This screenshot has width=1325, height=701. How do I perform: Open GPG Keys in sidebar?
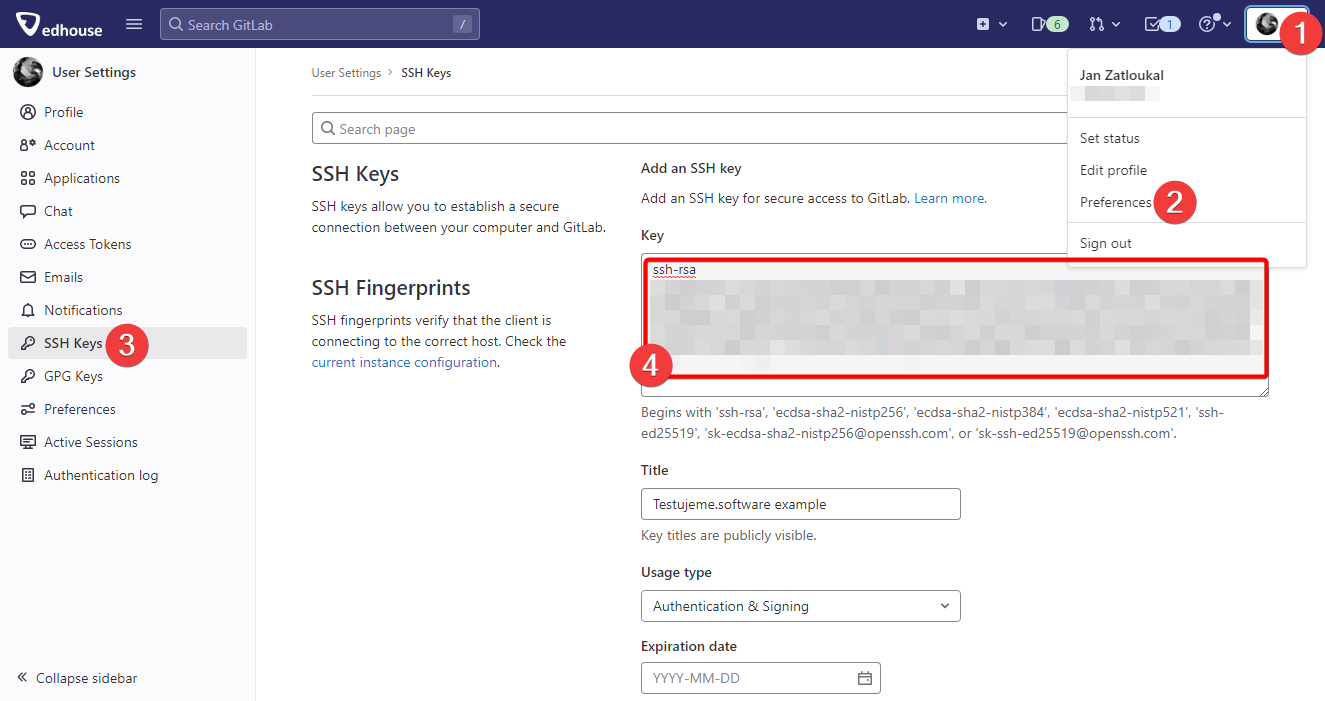click(x=73, y=376)
